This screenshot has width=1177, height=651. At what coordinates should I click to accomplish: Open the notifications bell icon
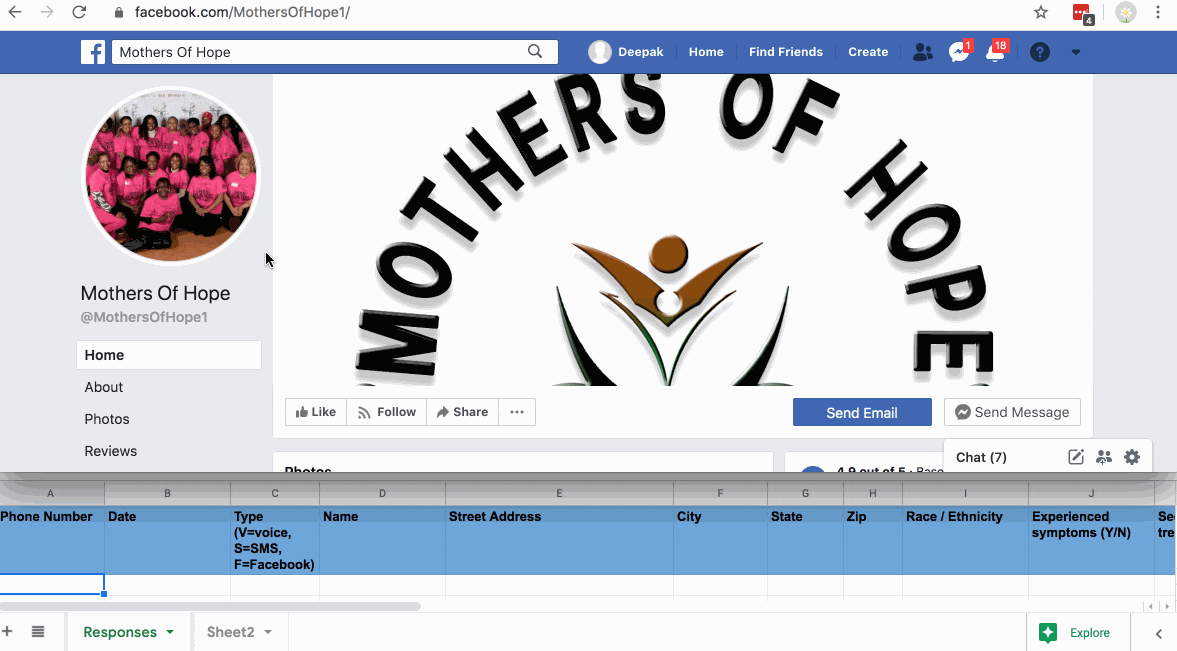[x=995, y=52]
